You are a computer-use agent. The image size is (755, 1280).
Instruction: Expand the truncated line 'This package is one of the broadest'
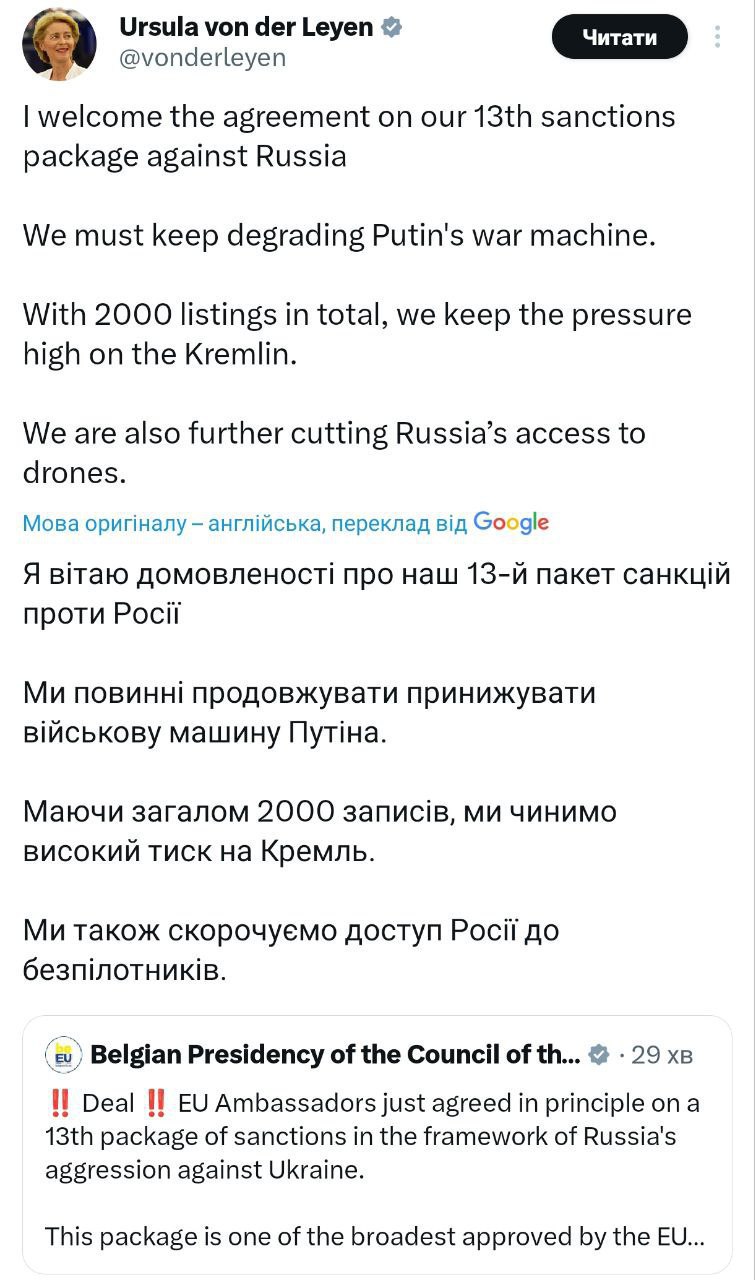point(374,1235)
